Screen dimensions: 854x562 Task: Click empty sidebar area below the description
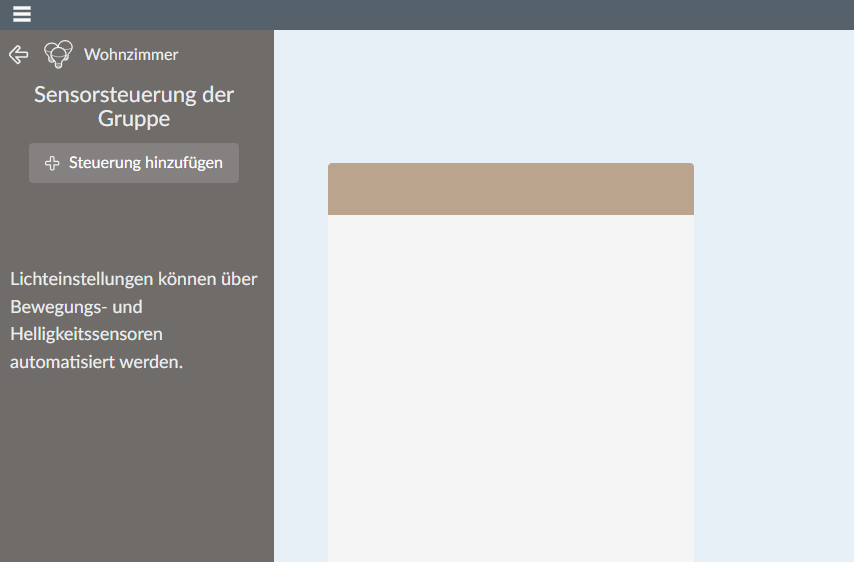click(x=136, y=470)
